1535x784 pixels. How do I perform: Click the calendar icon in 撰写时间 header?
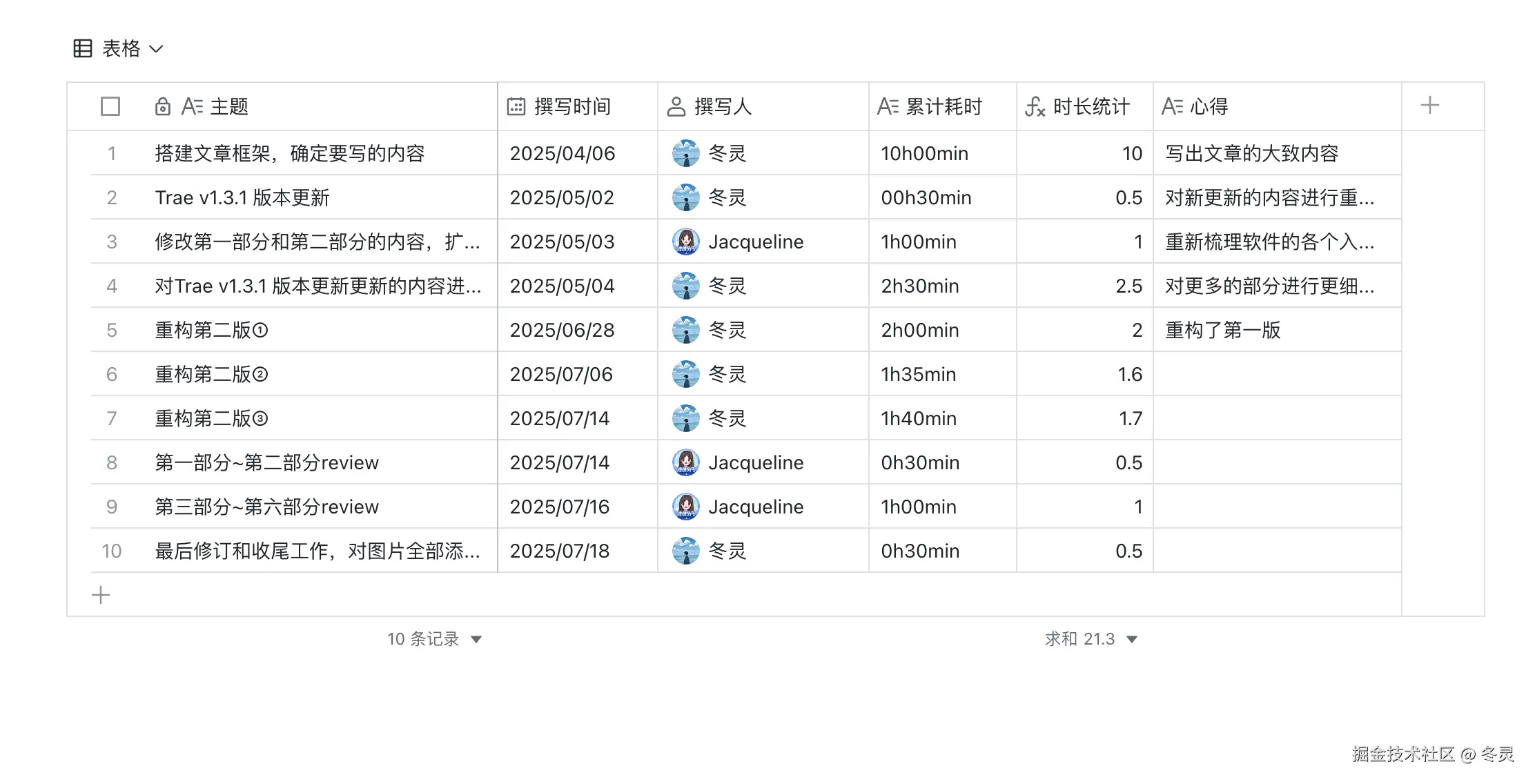click(x=516, y=106)
